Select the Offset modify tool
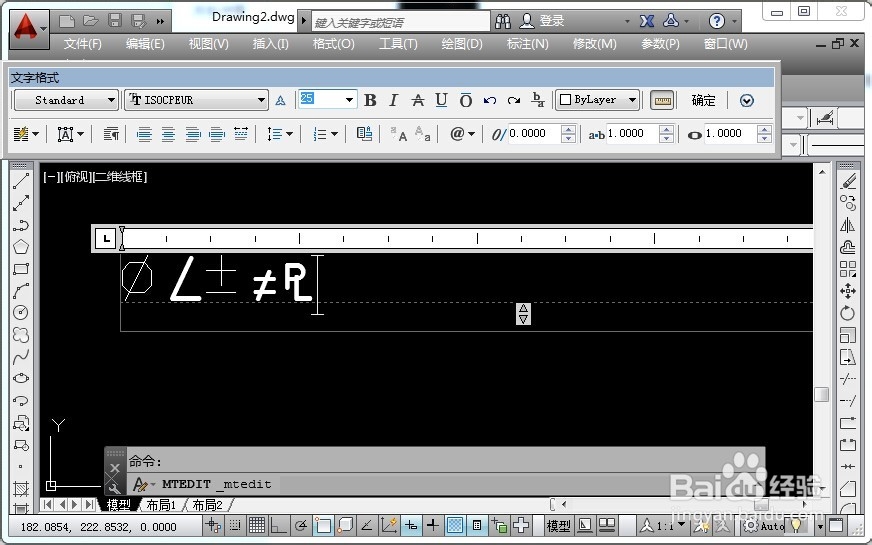 tap(848, 247)
